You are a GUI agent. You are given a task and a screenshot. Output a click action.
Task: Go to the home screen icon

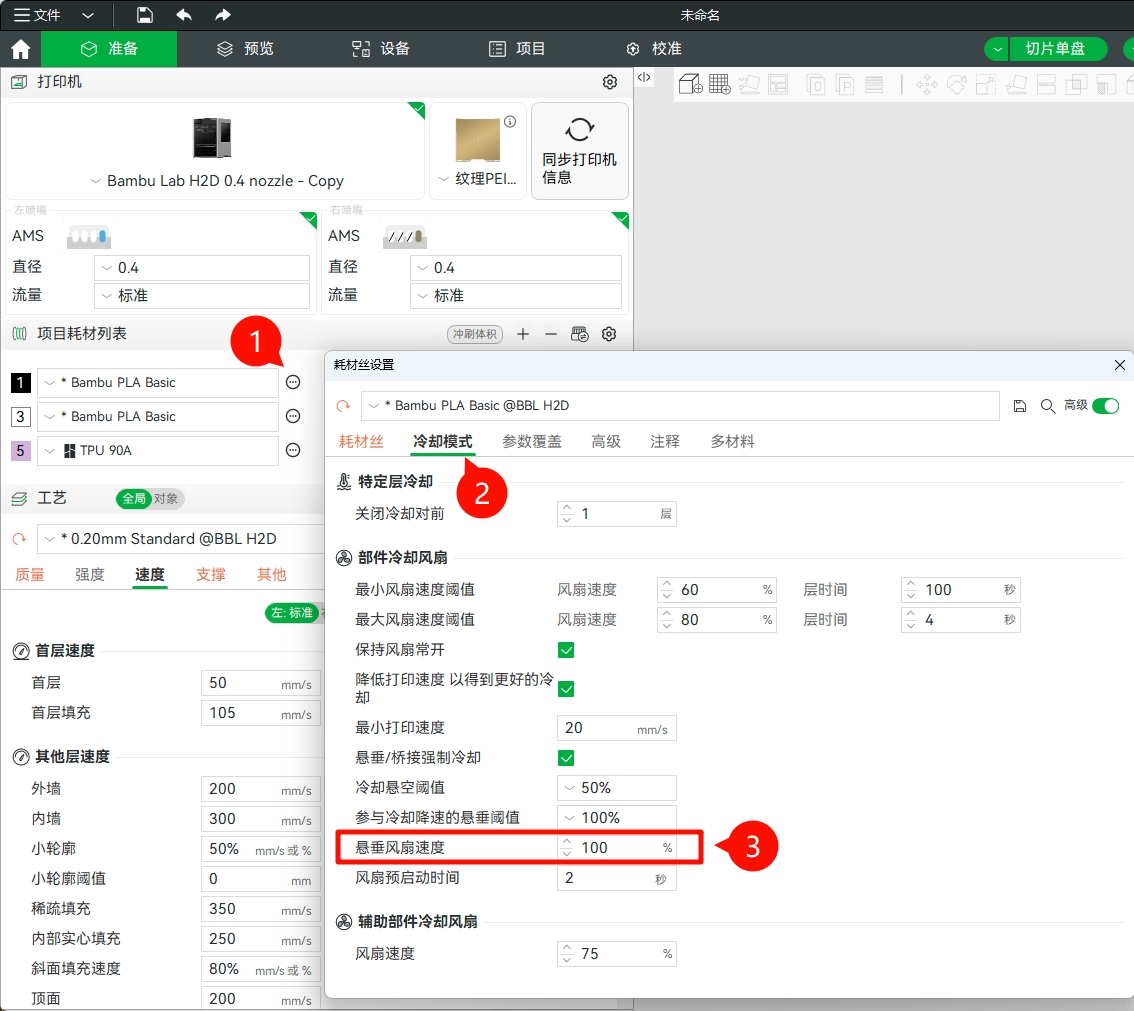coord(20,49)
